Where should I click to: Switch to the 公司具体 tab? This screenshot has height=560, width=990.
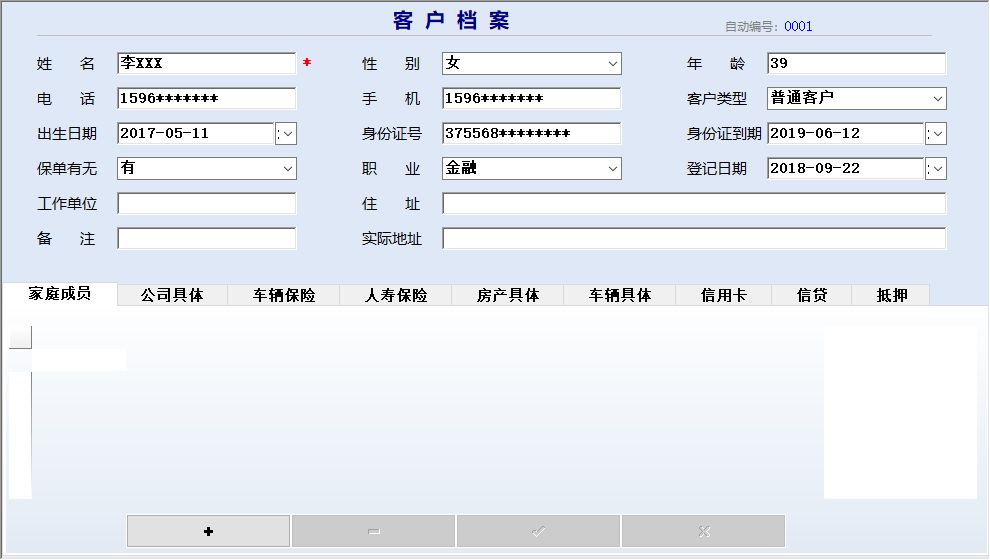pyautogui.click(x=172, y=295)
